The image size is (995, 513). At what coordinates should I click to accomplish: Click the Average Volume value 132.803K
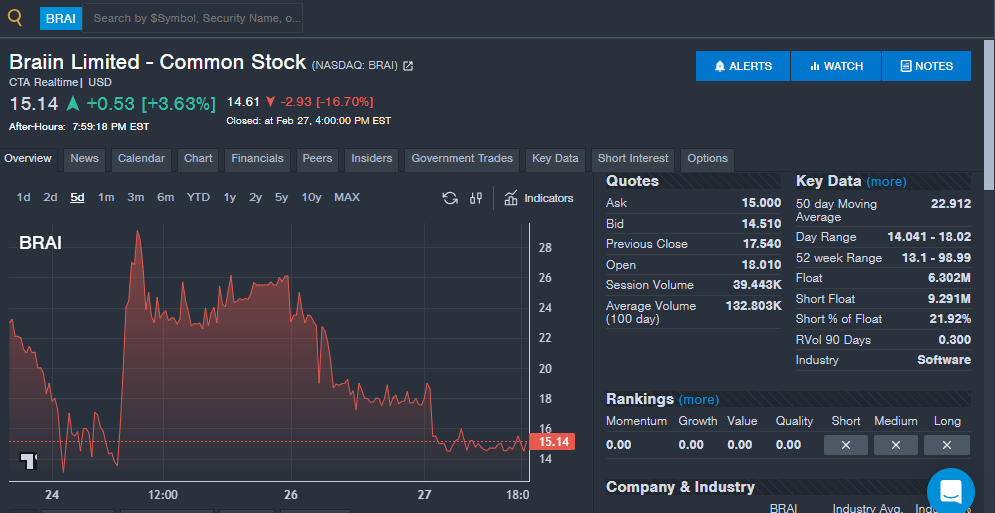(x=753, y=306)
